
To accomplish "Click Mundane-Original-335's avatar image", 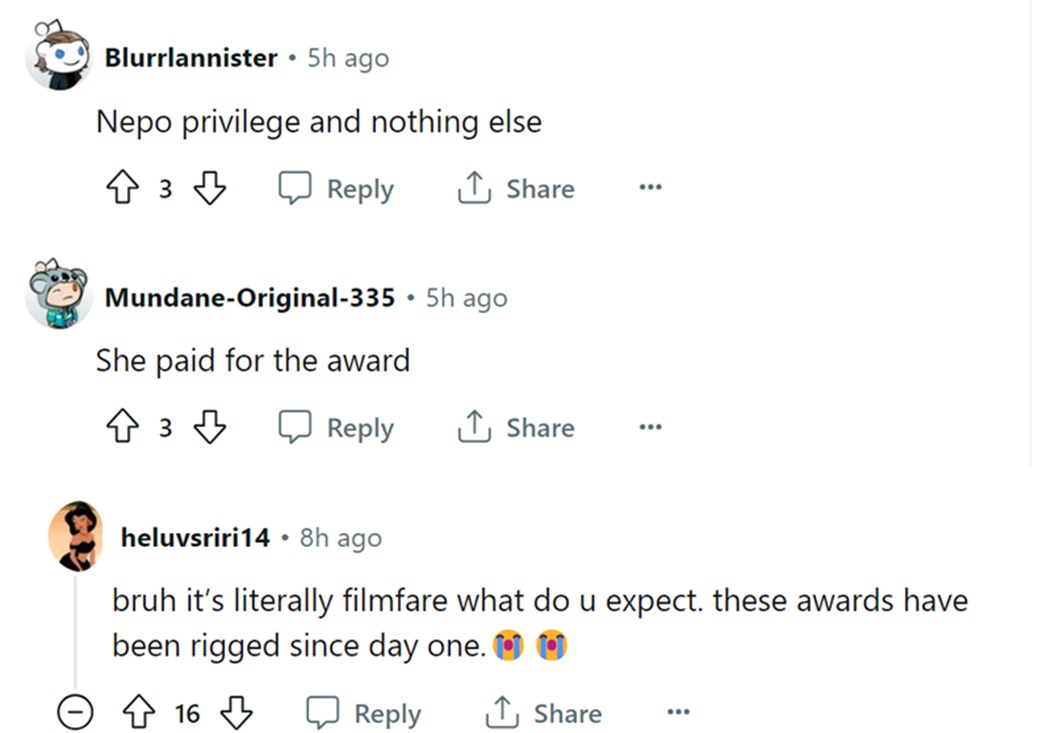I will click(58, 296).
